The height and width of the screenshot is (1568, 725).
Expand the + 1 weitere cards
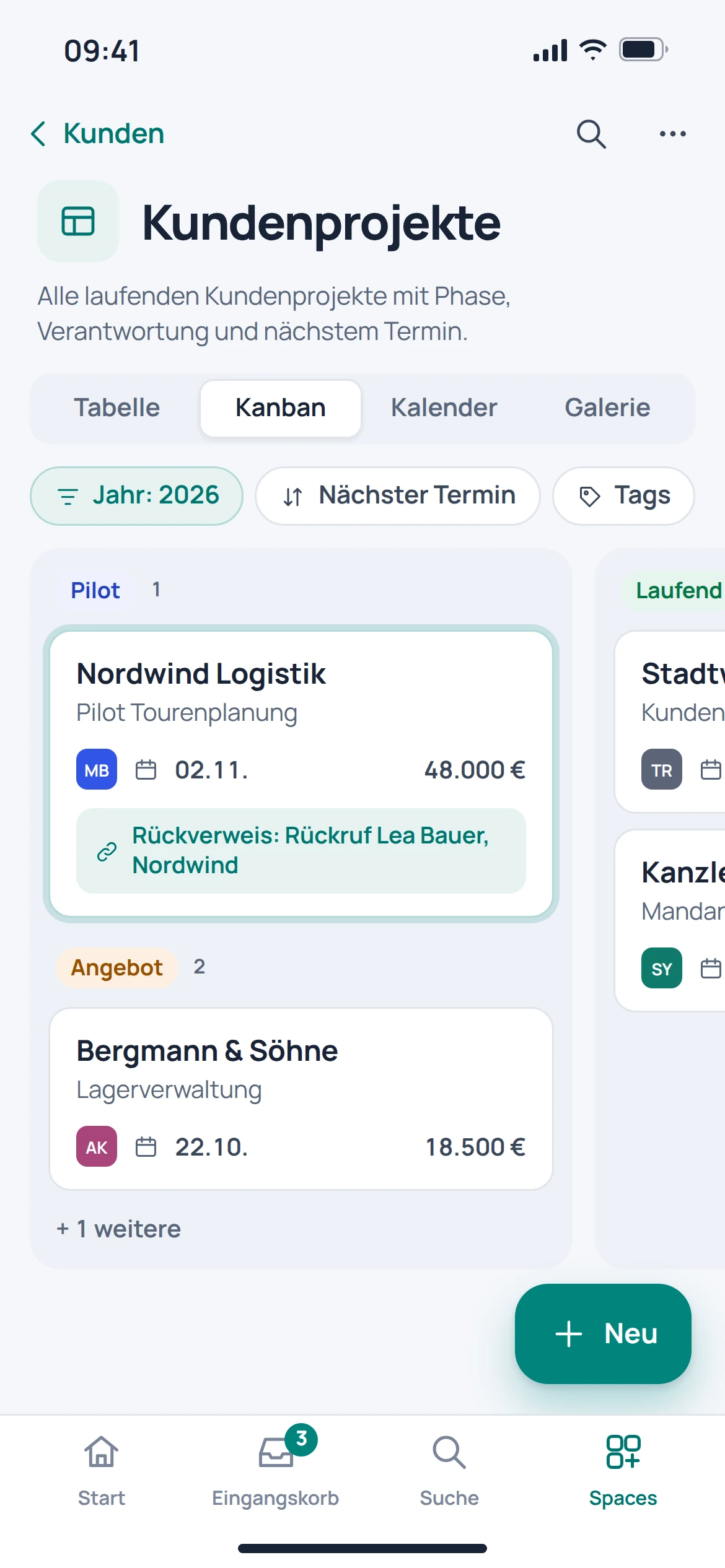click(119, 1229)
